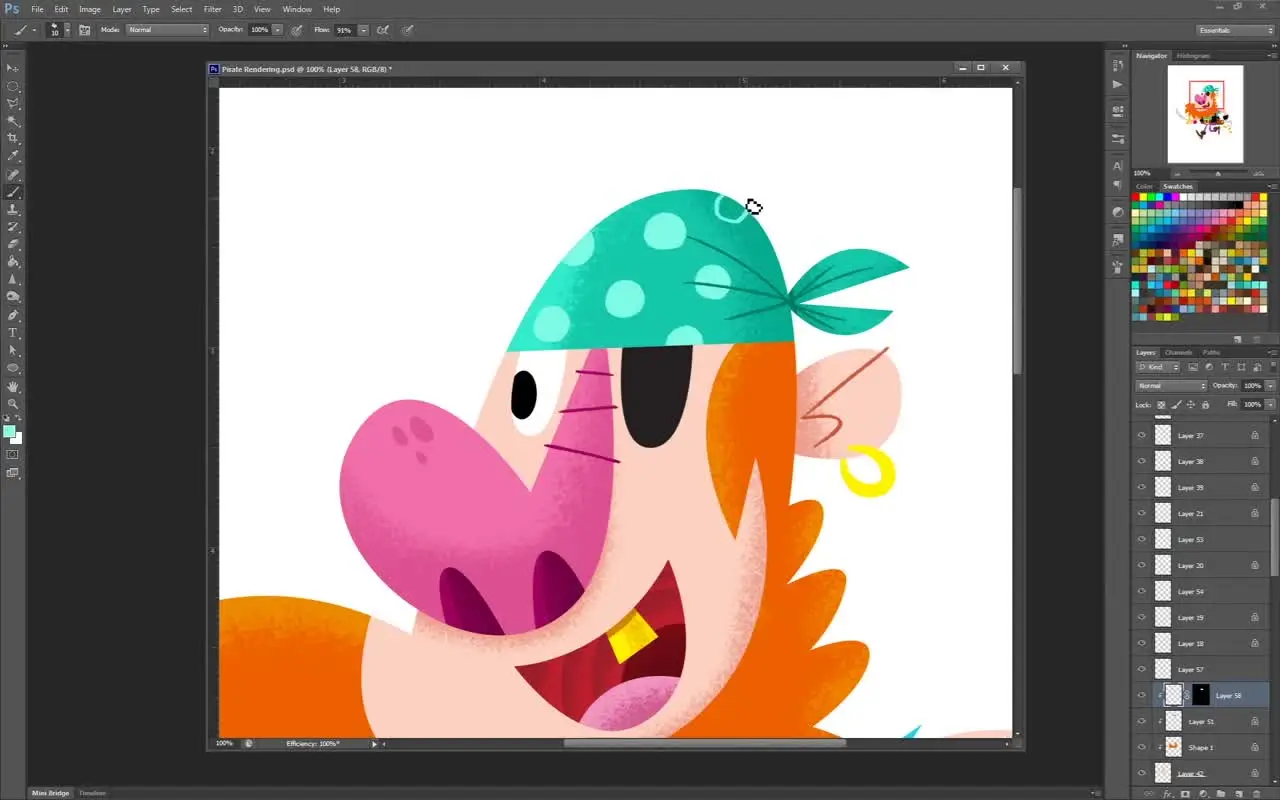Select the Elliptical Marquee tool
This screenshot has width=1280, height=800.
click(x=13, y=85)
